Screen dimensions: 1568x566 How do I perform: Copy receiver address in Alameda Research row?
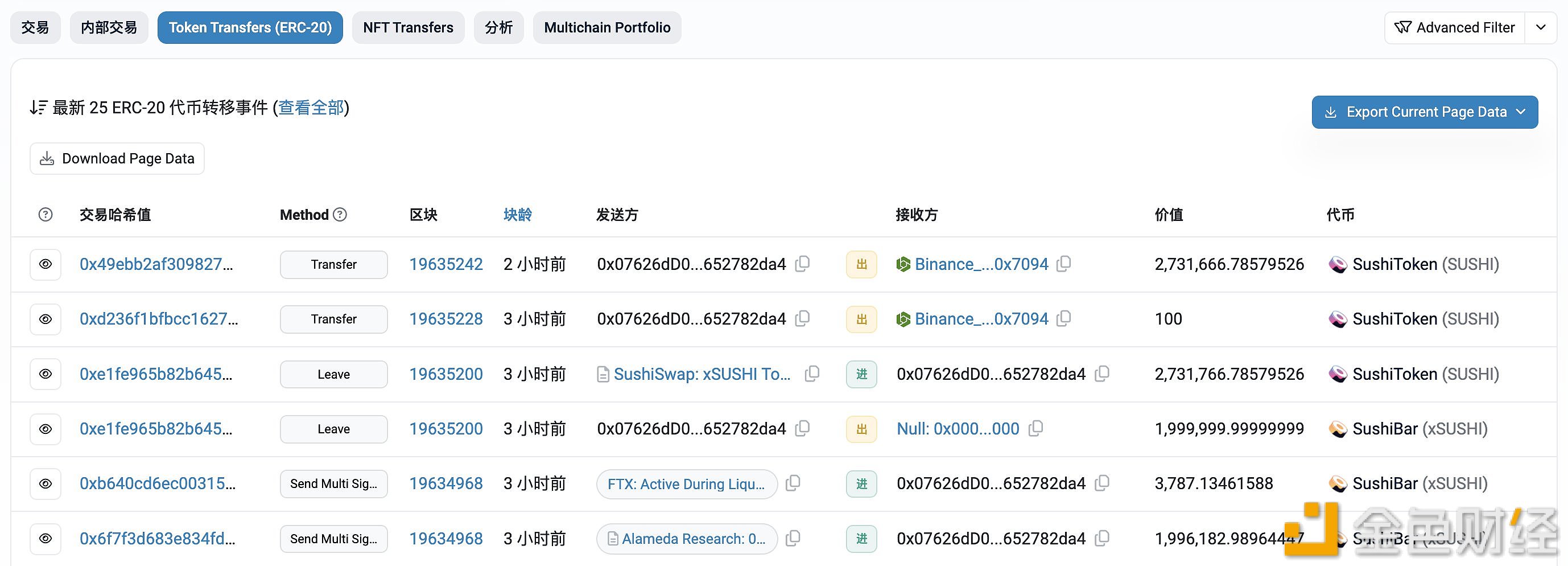click(1101, 539)
